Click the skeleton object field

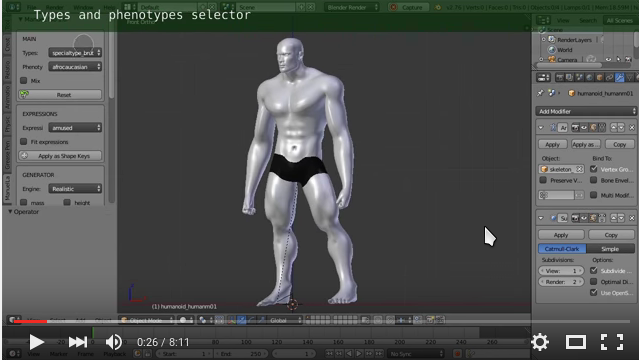point(561,169)
